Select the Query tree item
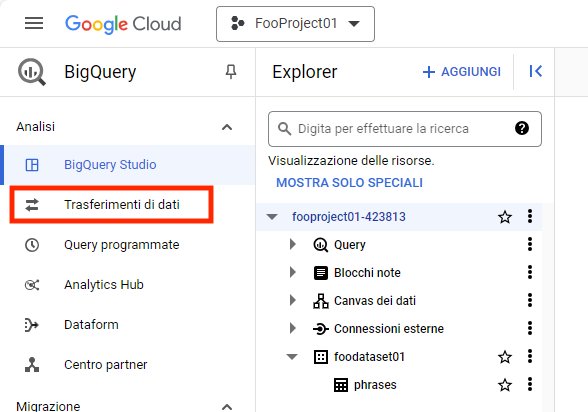Viewport: 588px width, 412px height. pos(350,245)
